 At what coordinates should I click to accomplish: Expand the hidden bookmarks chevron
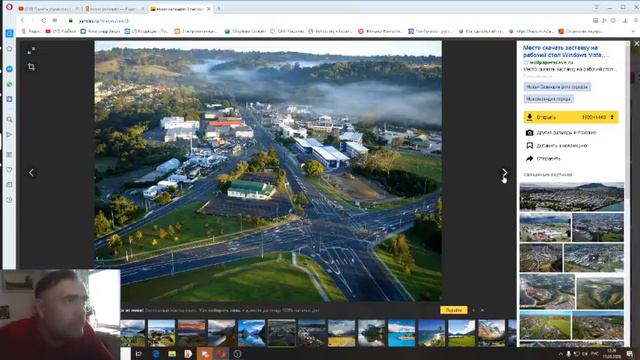(634, 31)
